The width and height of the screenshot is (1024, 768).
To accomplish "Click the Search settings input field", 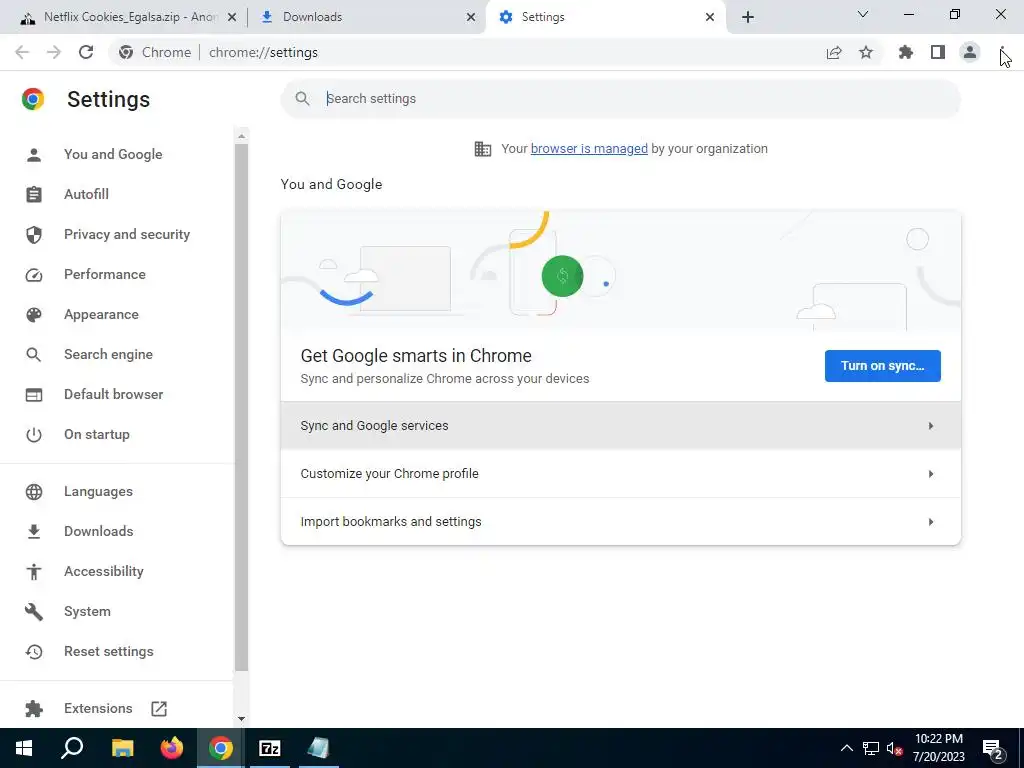I will tap(620, 99).
